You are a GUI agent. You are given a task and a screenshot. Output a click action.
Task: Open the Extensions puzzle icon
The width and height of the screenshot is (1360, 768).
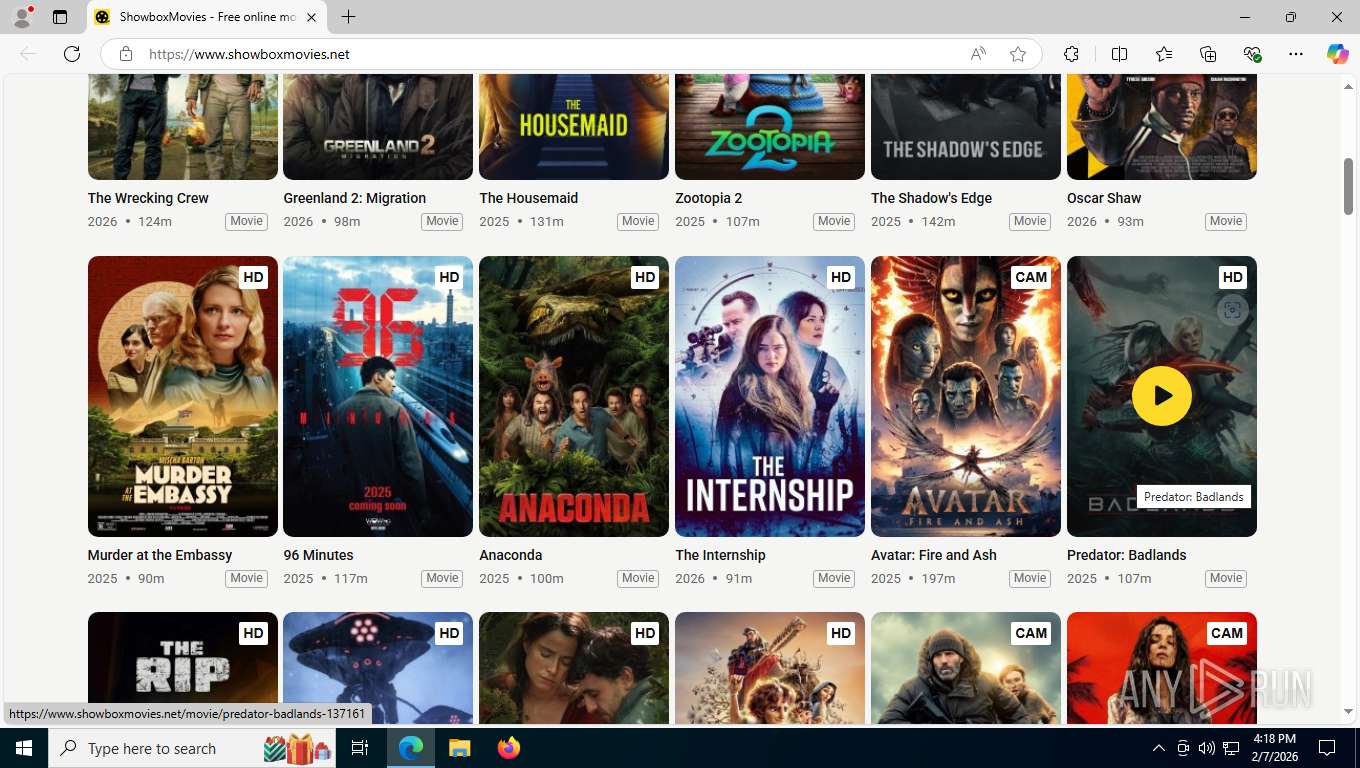click(1071, 54)
